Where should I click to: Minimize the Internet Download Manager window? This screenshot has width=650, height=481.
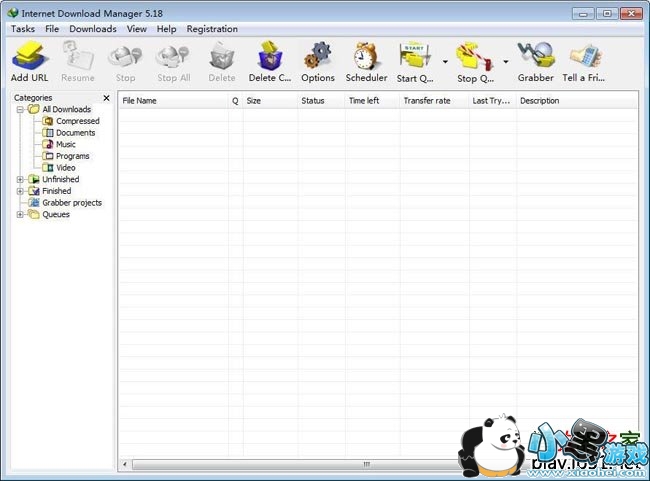pos(583,14)
